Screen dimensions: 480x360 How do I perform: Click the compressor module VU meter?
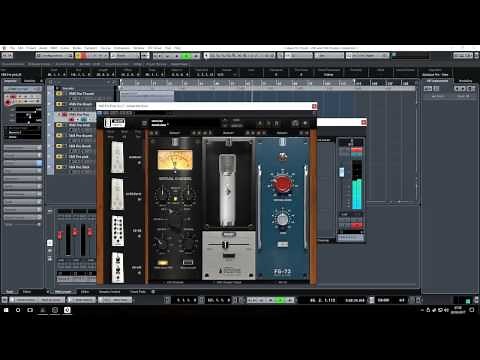coord(175,160)
